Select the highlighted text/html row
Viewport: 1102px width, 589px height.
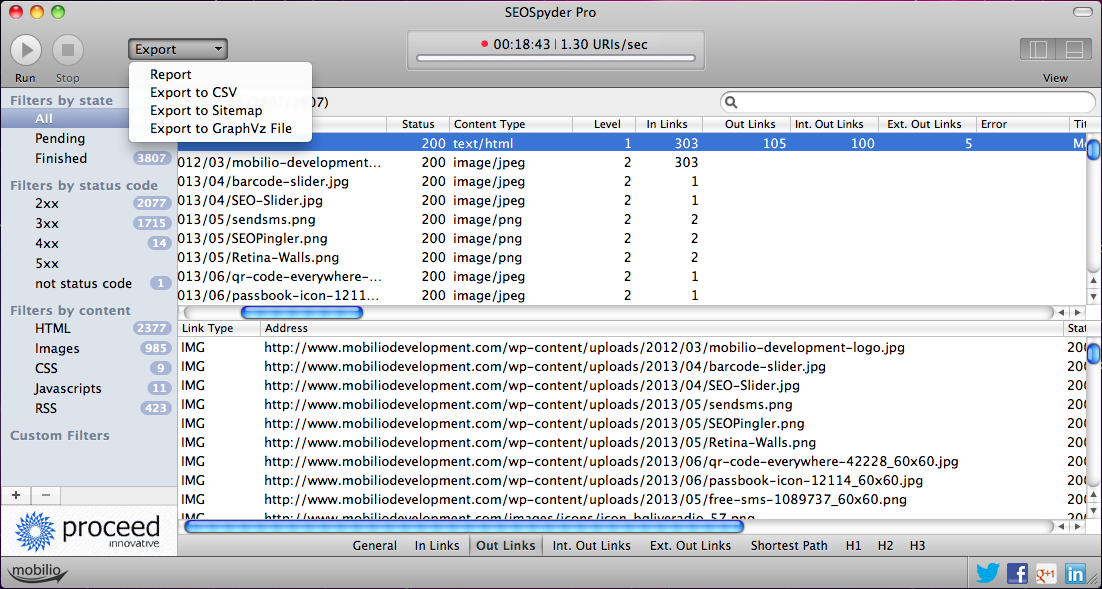(x=633, y=143)
